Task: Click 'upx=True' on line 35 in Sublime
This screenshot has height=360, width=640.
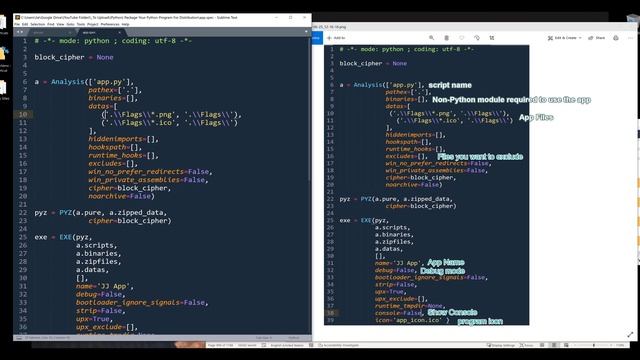Action: [x=93, y=319]
